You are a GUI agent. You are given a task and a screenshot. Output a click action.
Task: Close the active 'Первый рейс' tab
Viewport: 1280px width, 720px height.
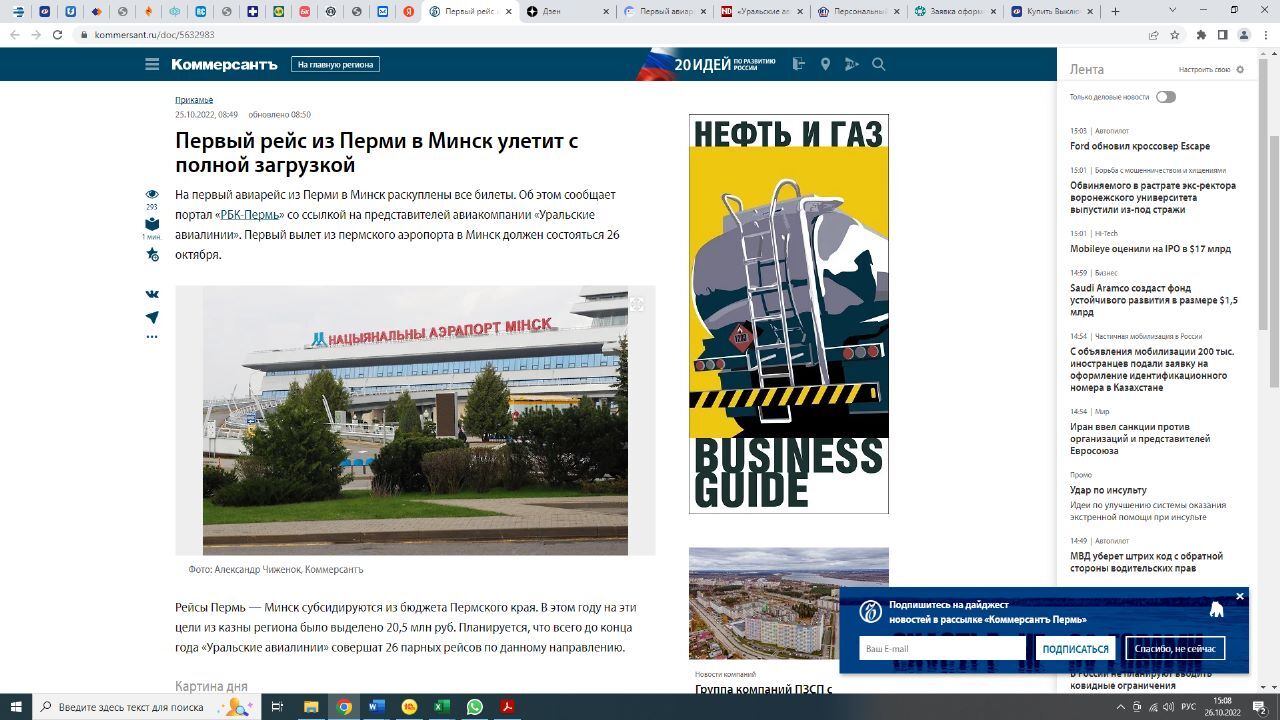[508, 12]
